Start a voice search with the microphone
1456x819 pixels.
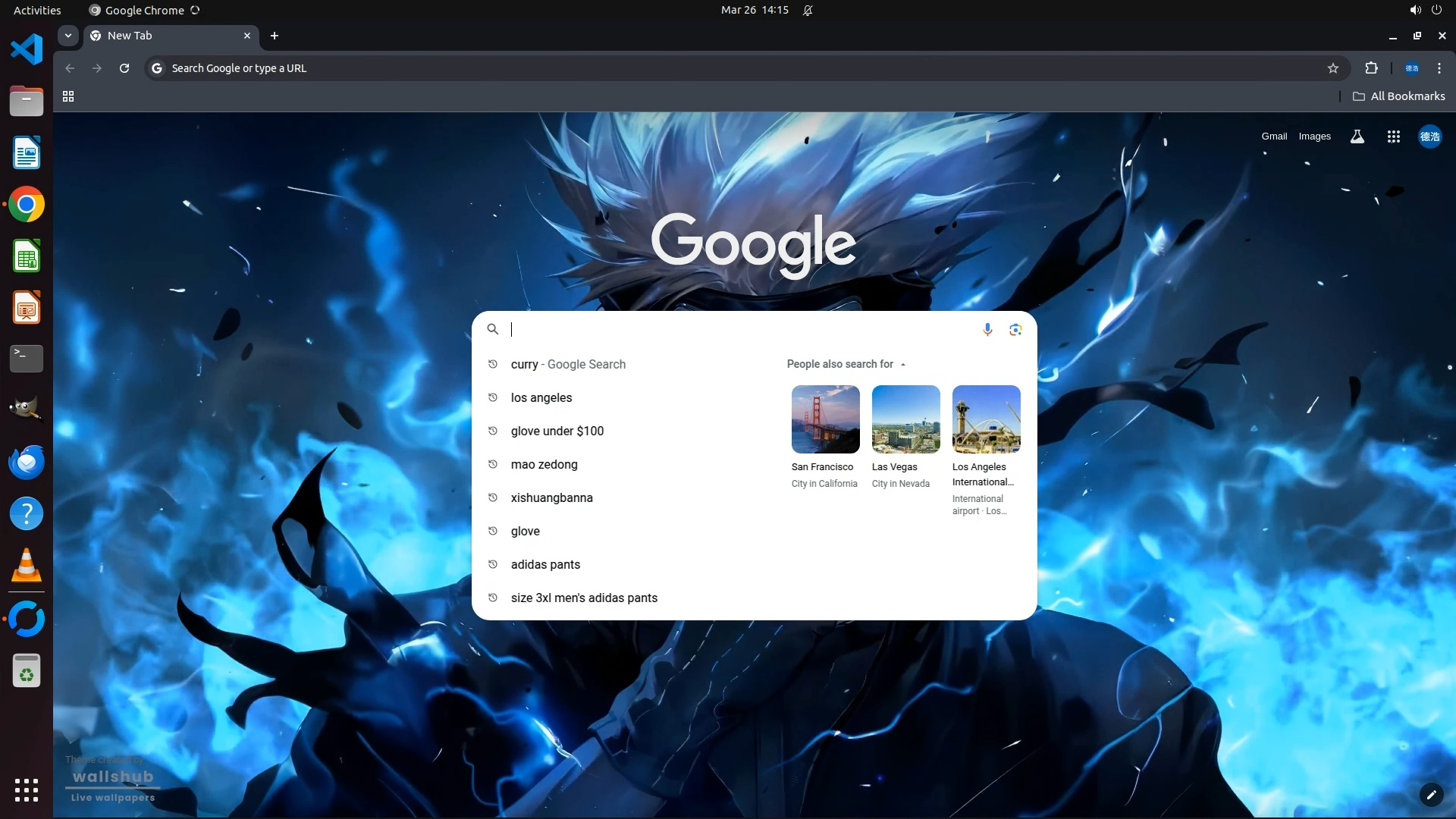987,329
